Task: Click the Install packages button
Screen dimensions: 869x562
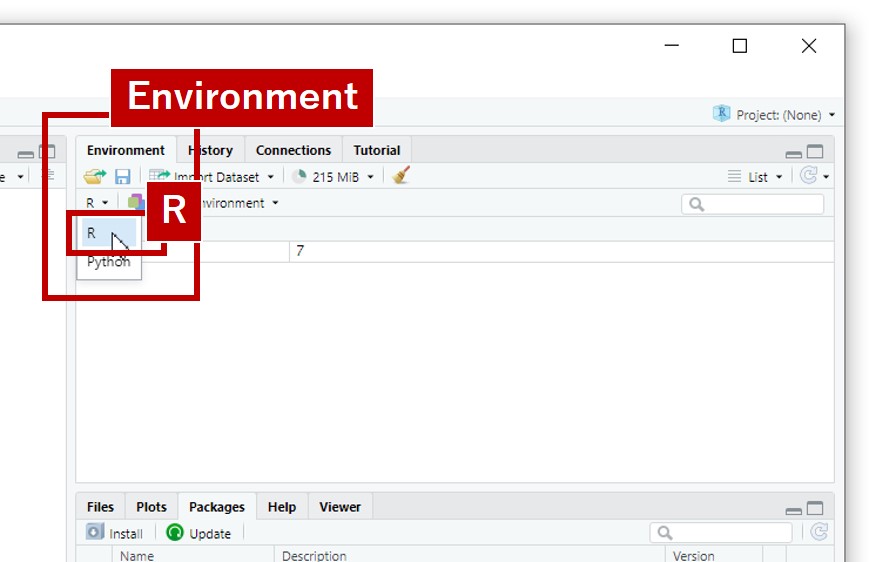Action: [115, 533]
